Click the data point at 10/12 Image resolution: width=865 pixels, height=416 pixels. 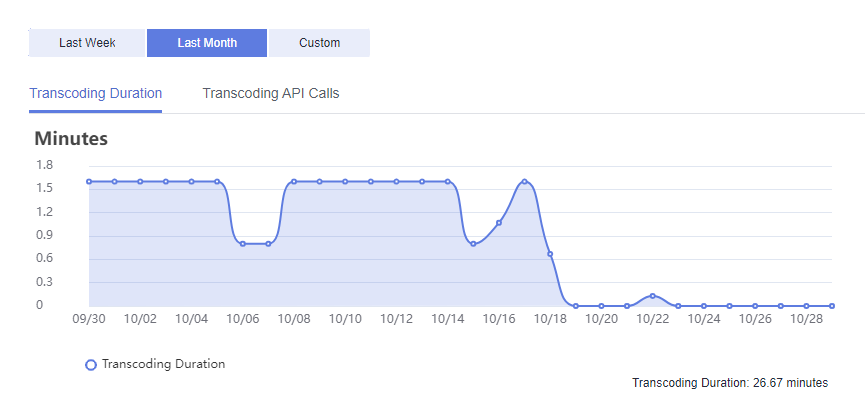click(396, 182)
